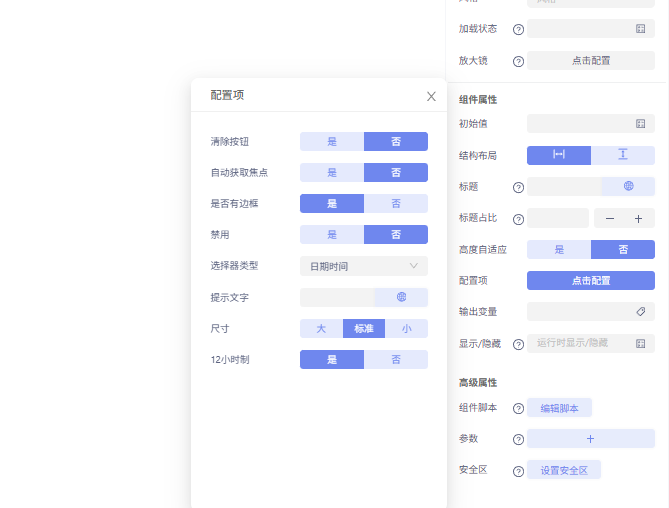
Task: Add a parameter with 参数 plus button
Action: [x=591, y=439]
